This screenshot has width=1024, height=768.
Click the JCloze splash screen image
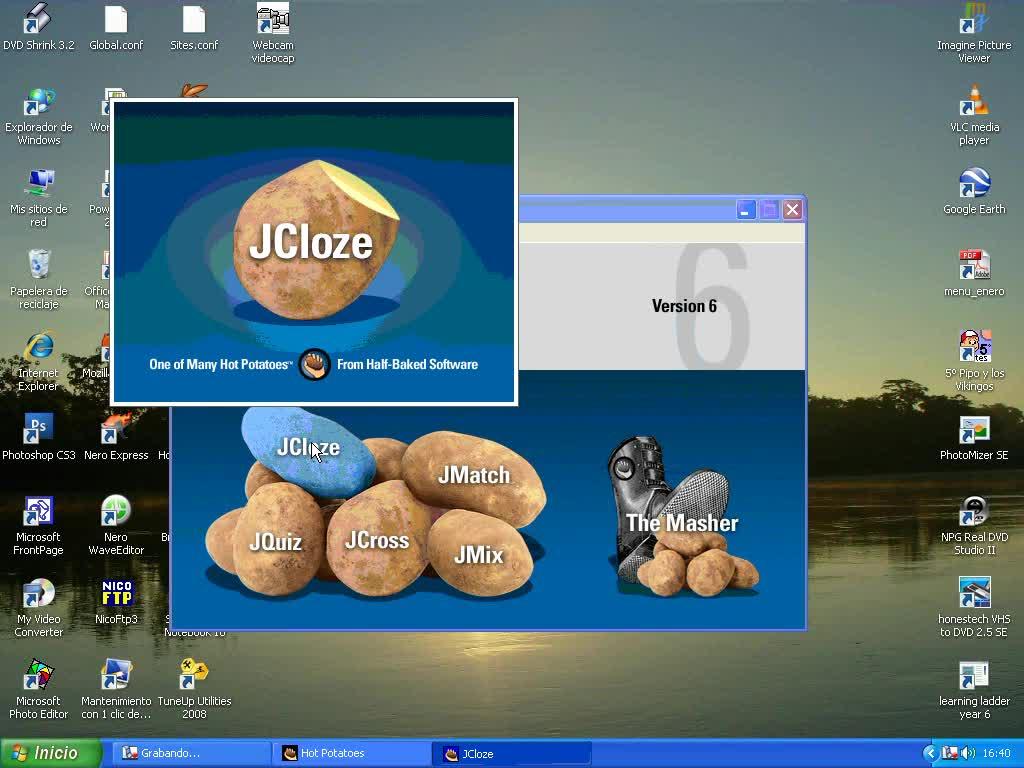point(314,252)
